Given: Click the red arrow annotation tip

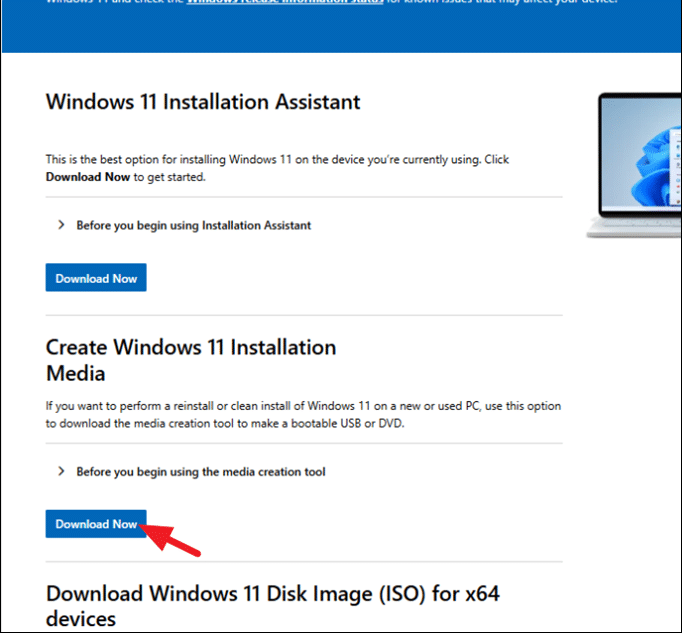Looking at the screenshot, I should pyautogui.click(x=150, y=529).
